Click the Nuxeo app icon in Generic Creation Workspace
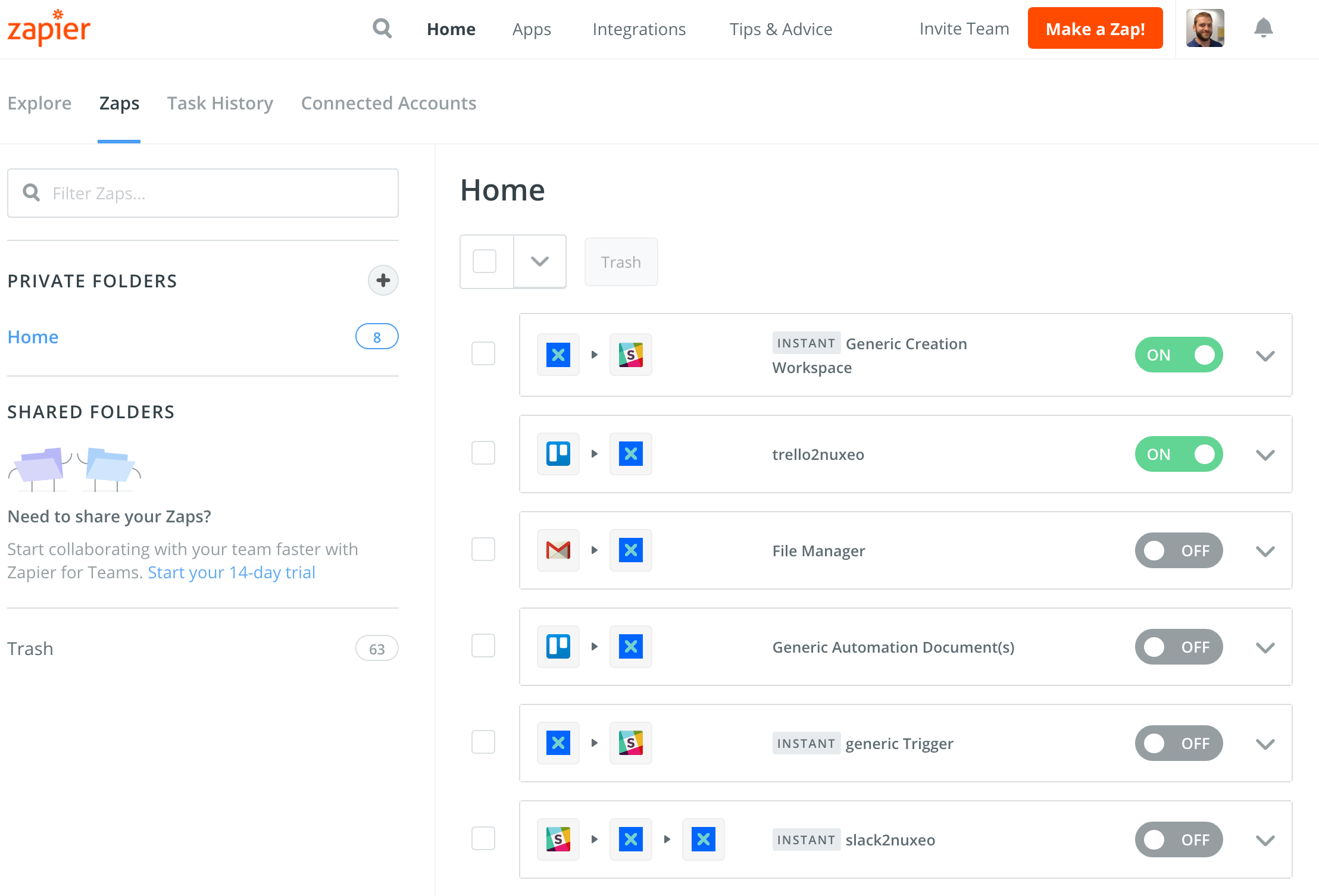The height and width of the screenshot is (896, 1319). pyautogui.click(x=557, y=353)
